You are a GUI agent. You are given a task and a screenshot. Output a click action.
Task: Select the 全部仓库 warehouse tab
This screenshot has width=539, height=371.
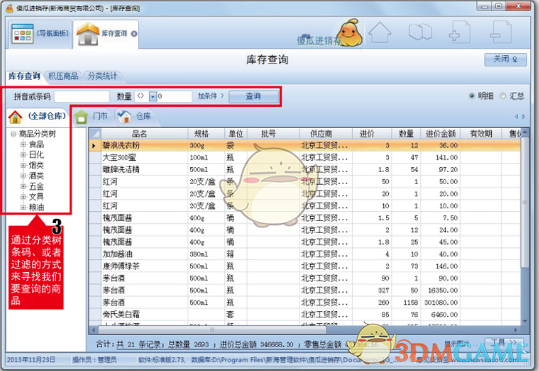pos(37,116)
